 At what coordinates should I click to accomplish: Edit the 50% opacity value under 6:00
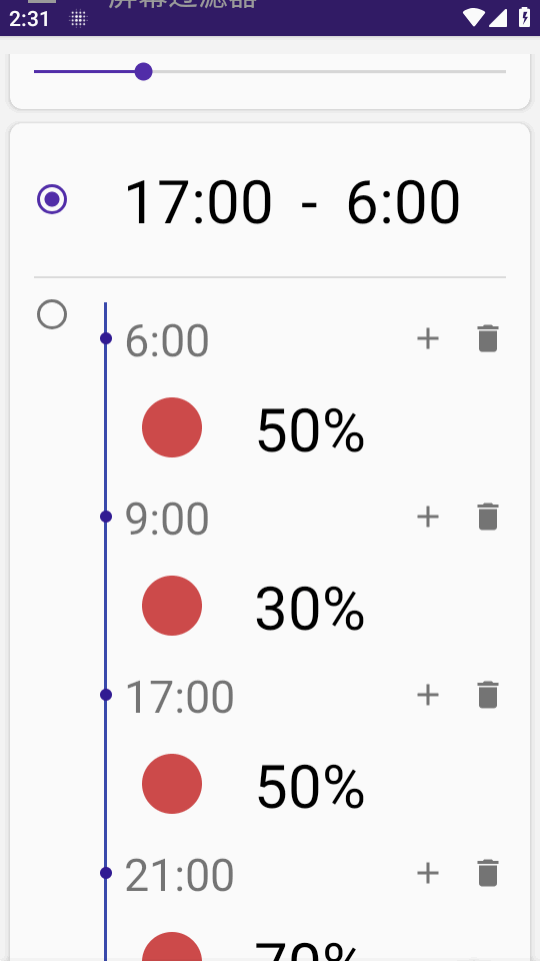tap(311, 431)
